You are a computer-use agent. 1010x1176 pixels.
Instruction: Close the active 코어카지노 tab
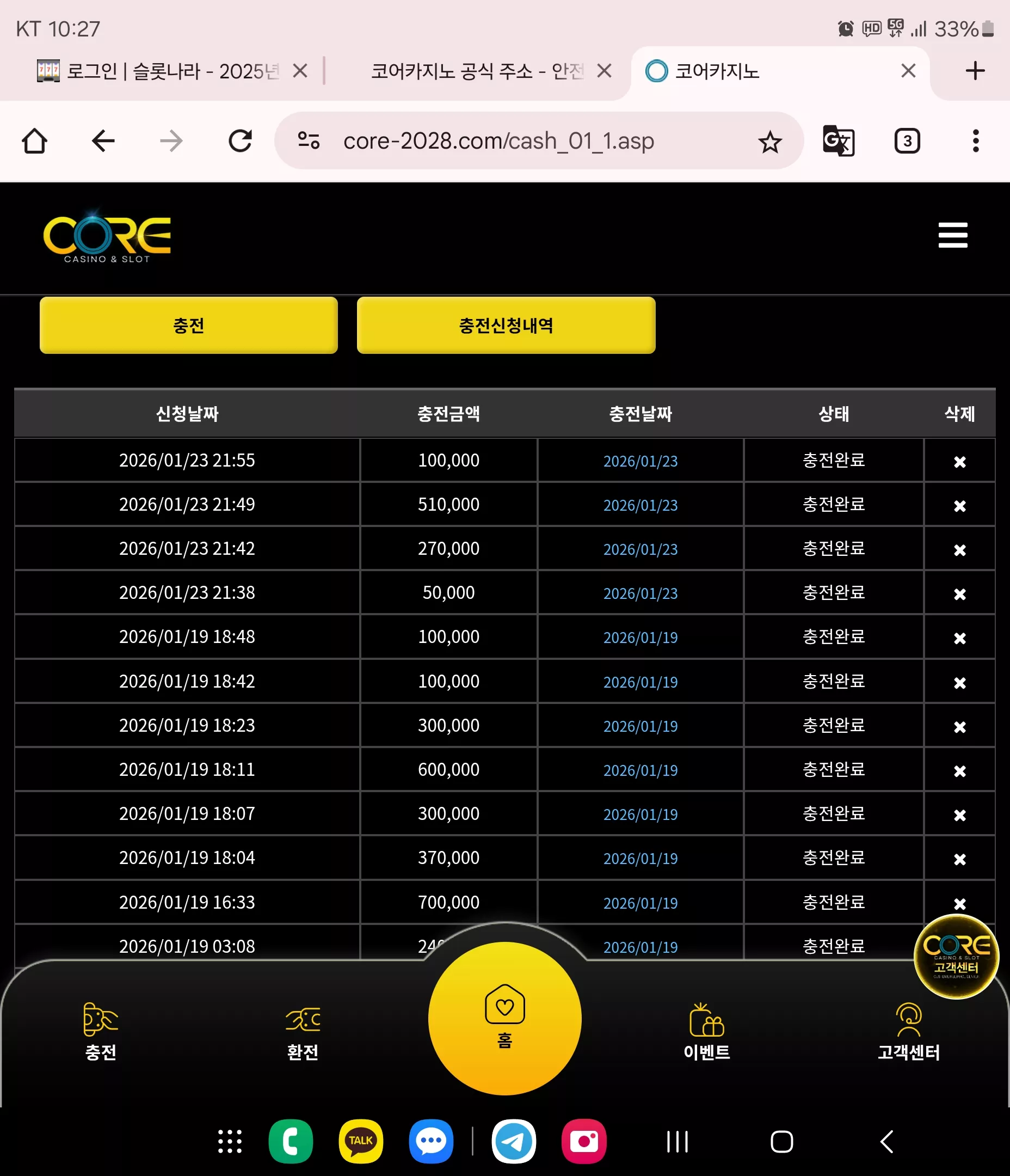tap(908, 71)
